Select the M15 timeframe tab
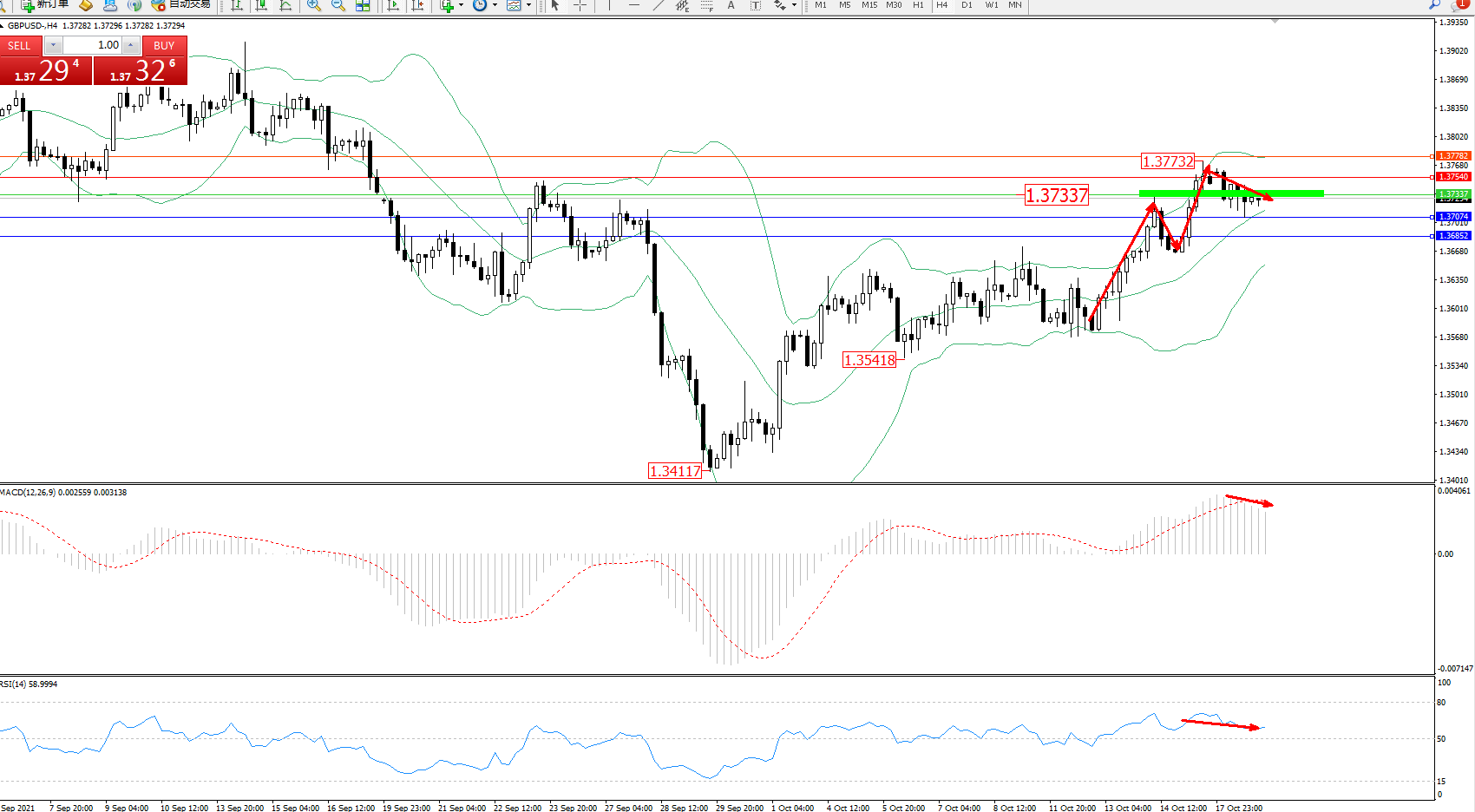Screen dimensions: 1475x812 tap(869, 5)
